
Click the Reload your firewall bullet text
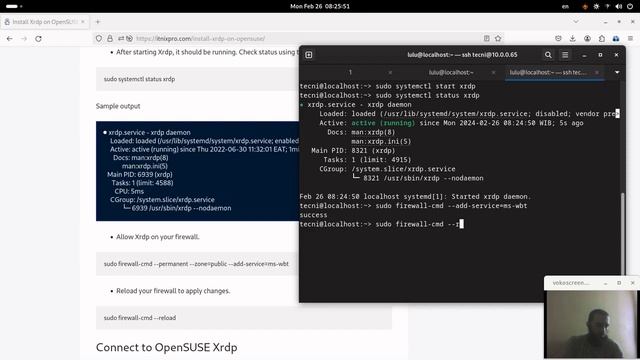(x=173, y=291)
